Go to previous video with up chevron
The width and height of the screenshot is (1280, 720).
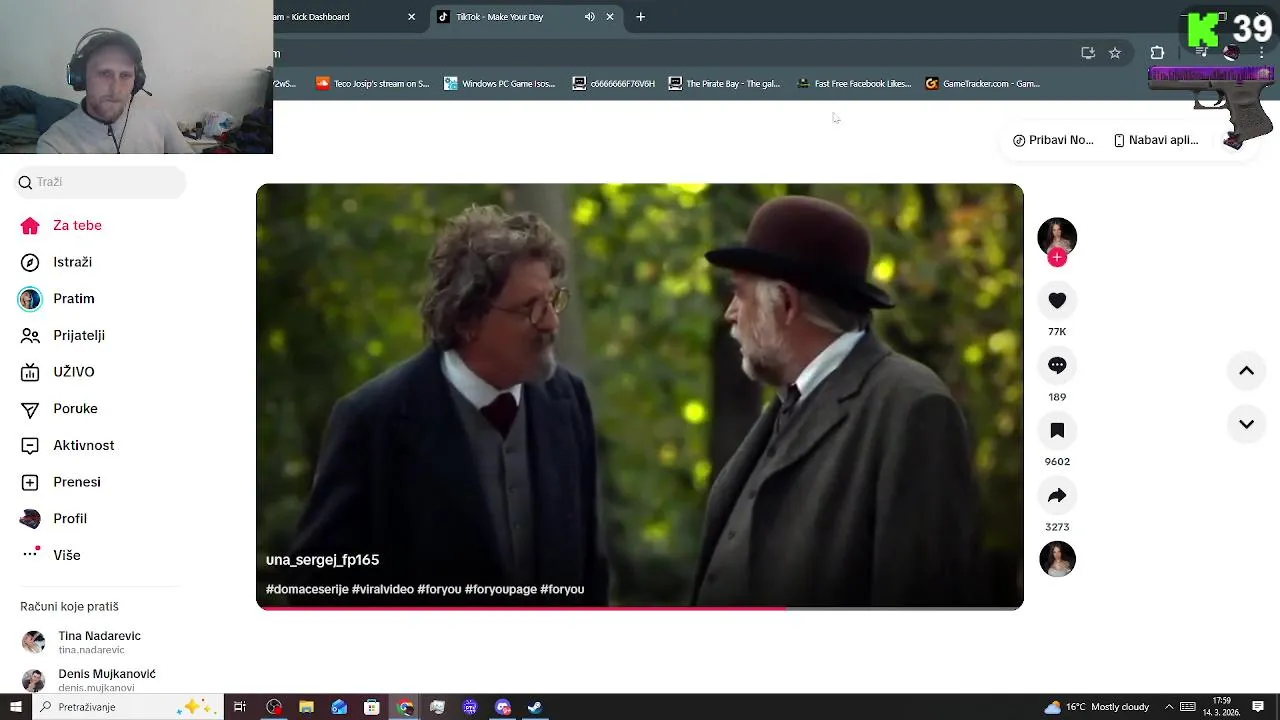point(1246,371)
